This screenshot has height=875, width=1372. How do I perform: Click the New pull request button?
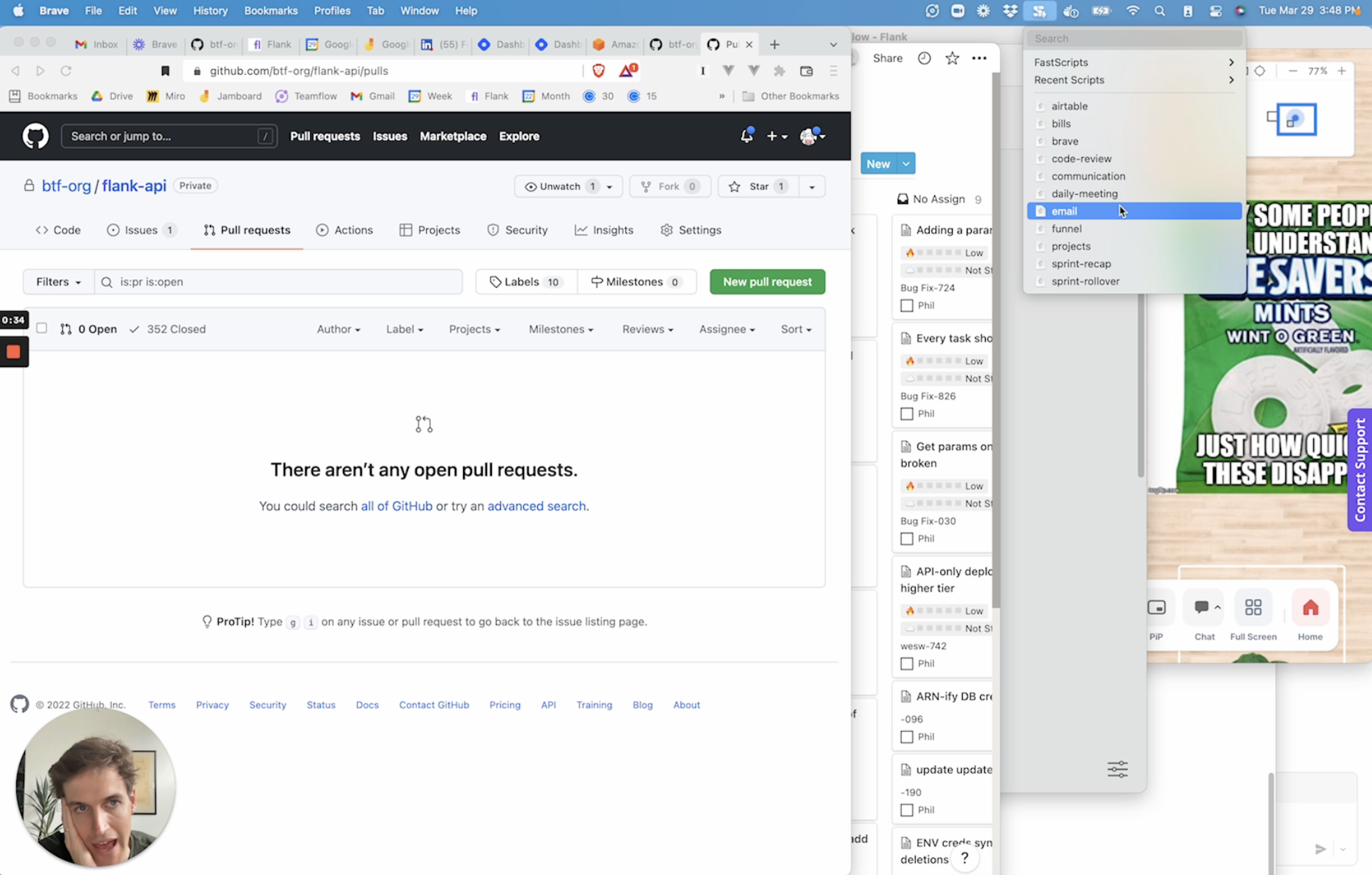pos(766,282)
